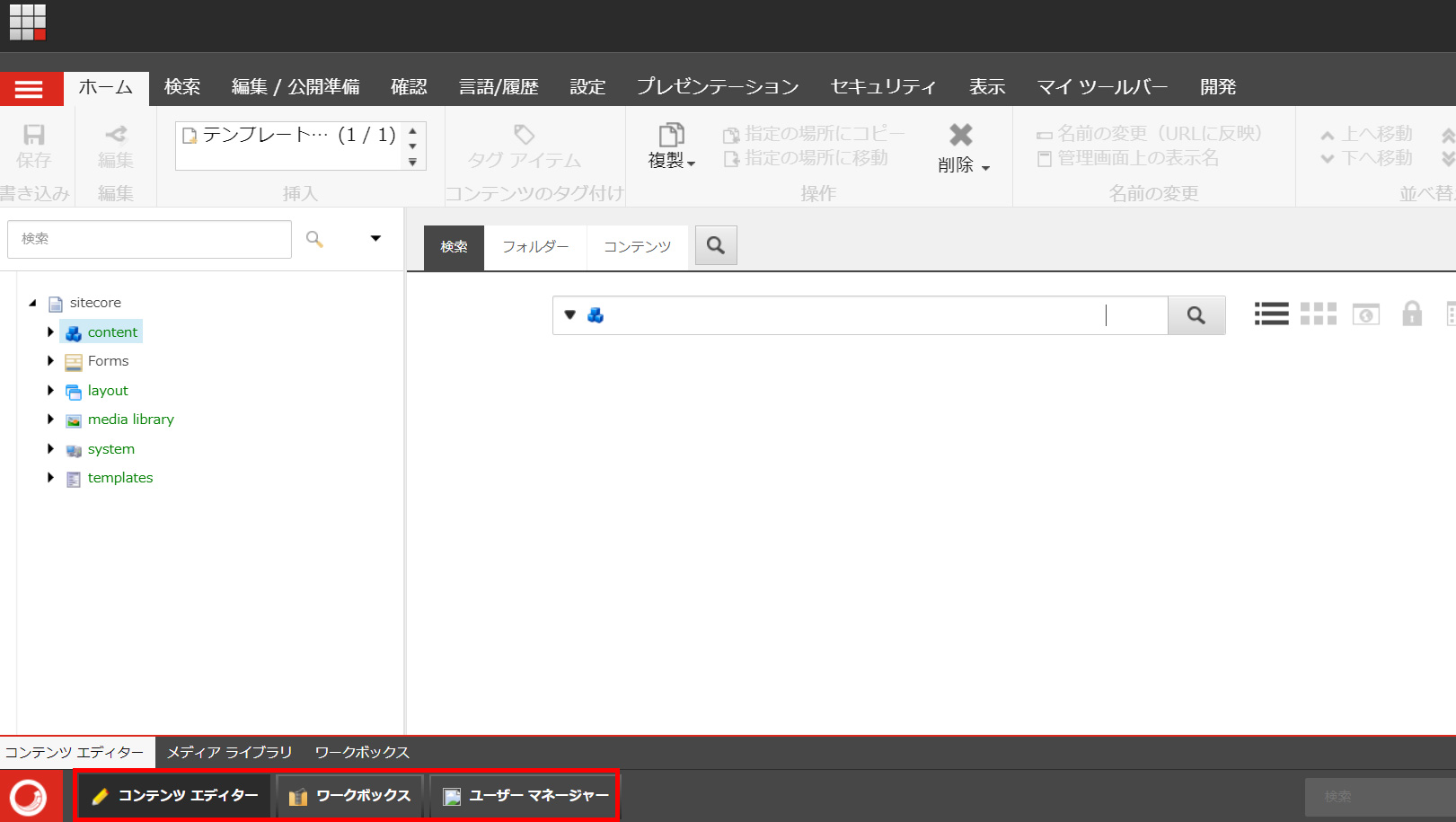Screen dimensions: 1456x822
Task: Select the フォルダー tab
Action: tap(535, 247)
